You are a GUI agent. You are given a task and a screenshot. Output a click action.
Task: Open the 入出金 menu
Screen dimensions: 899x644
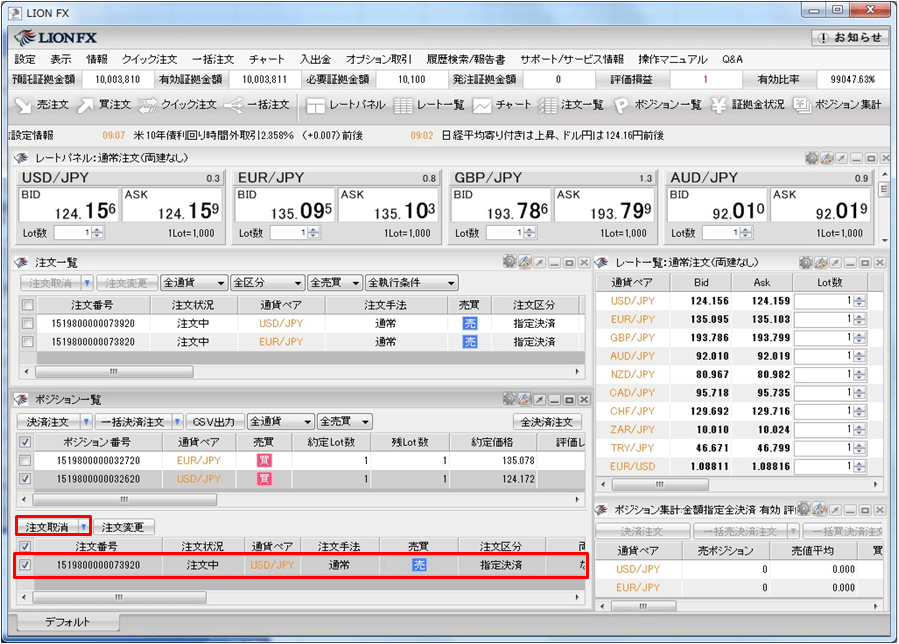315,59
